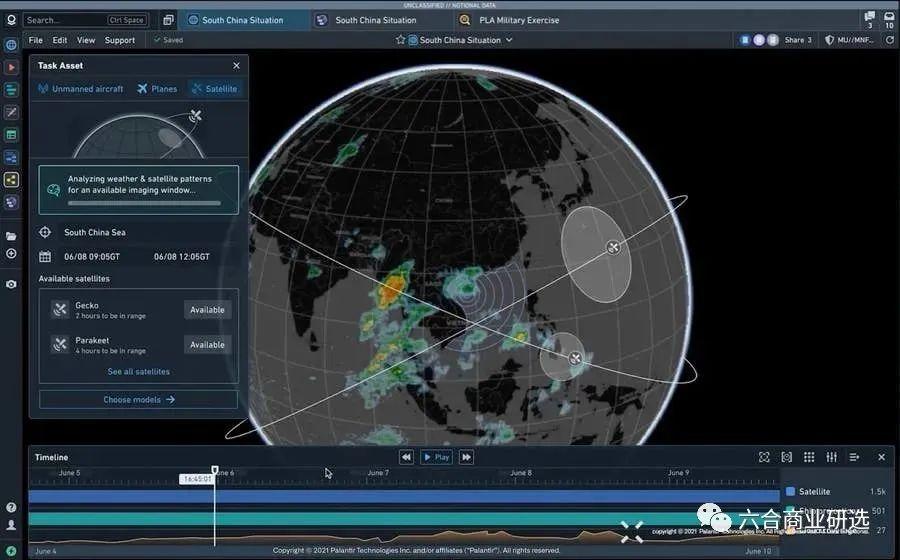Click the 06/08 09:05GT start time
This screenshot has width=900, height=560.
[x=92, y=256]
